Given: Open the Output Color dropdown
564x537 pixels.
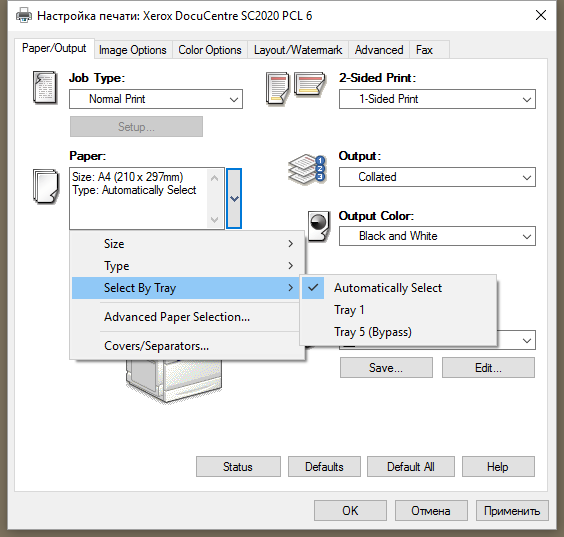Looking at the screenshot, I should tap(437, 236).
